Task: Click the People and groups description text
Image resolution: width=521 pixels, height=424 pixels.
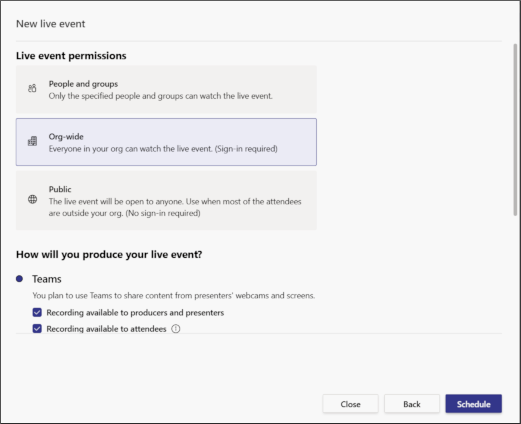Action: click(x=160, y=96)
